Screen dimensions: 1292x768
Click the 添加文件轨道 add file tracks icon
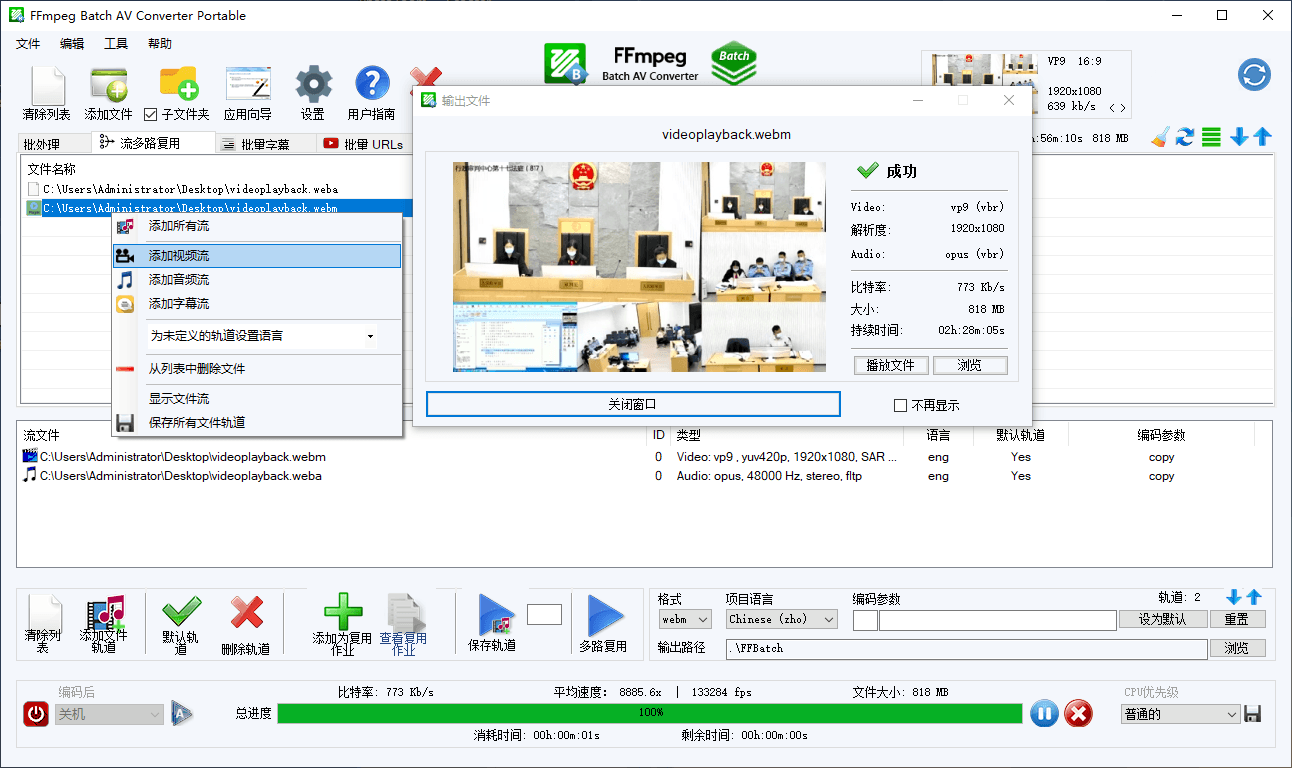click(104, 615)
